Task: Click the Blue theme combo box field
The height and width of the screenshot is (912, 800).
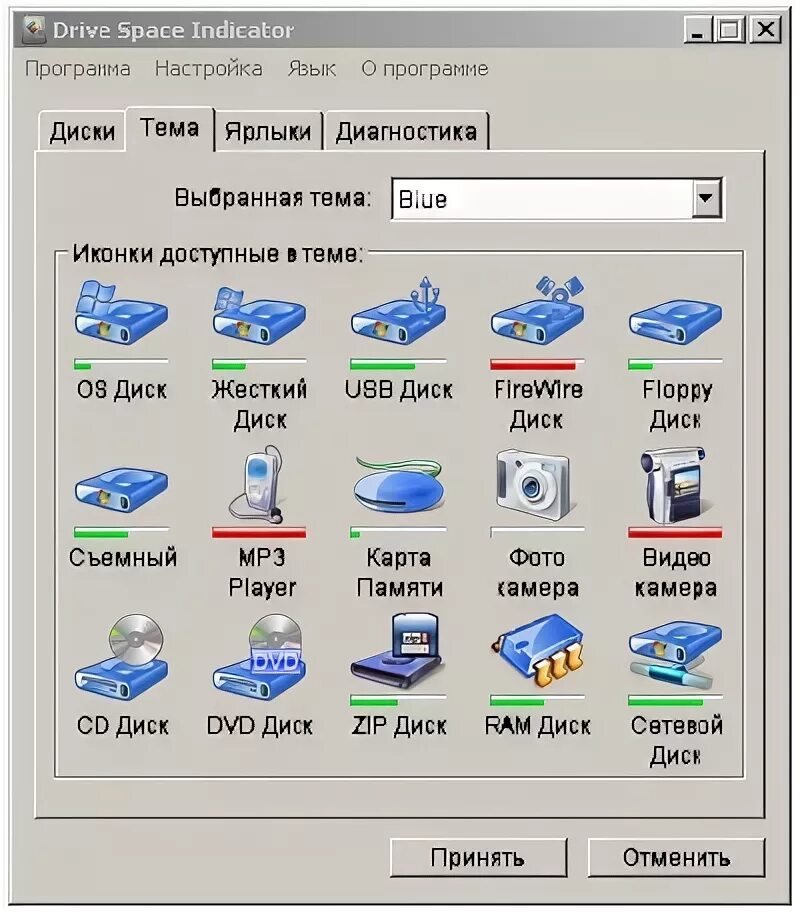Action: [557, 199]
